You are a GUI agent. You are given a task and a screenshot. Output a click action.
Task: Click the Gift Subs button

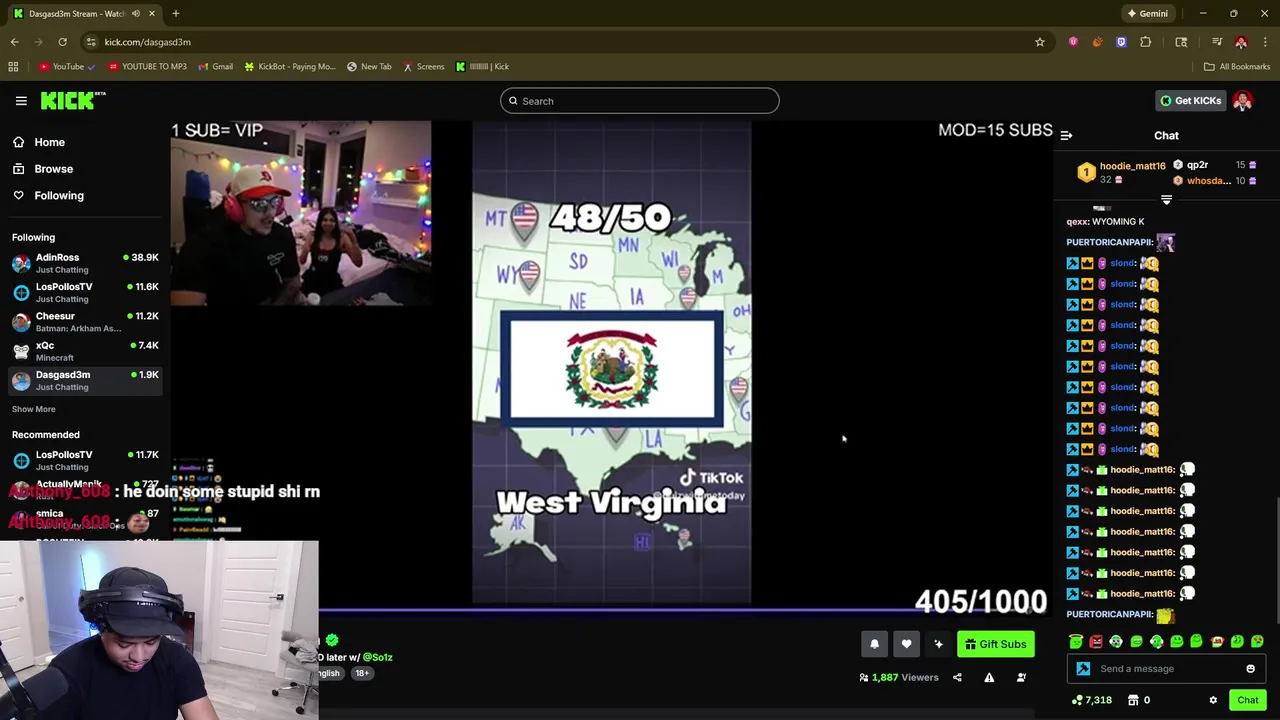[x=995, y=644]
